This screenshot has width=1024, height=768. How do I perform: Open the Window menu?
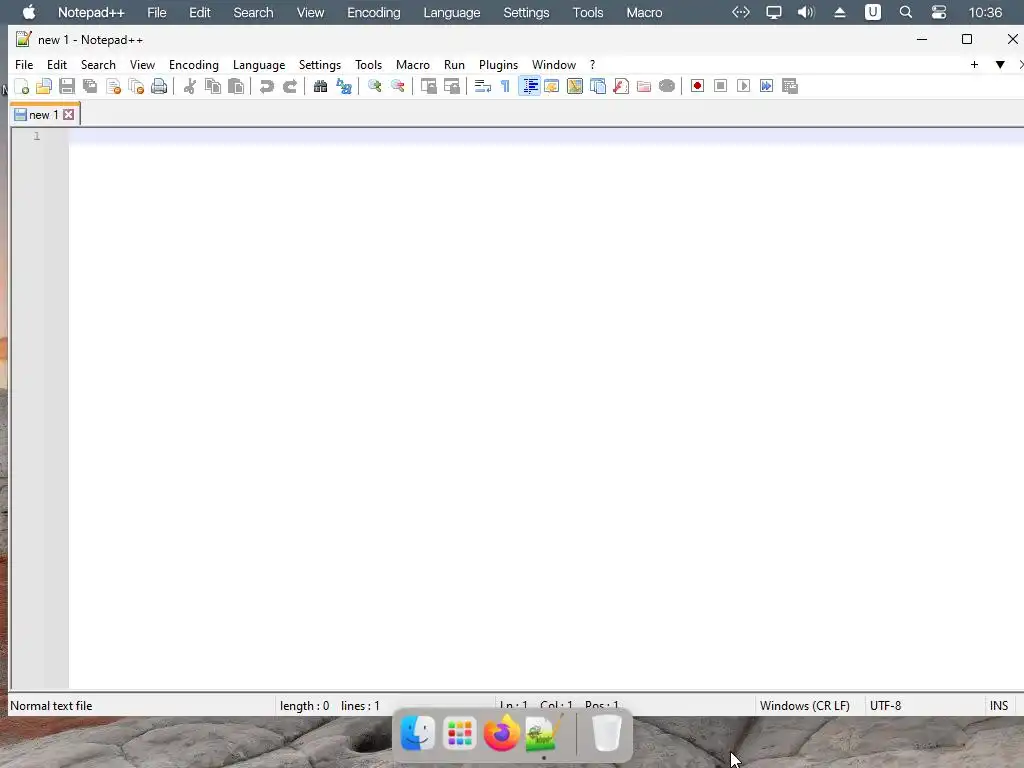point(554,65)
